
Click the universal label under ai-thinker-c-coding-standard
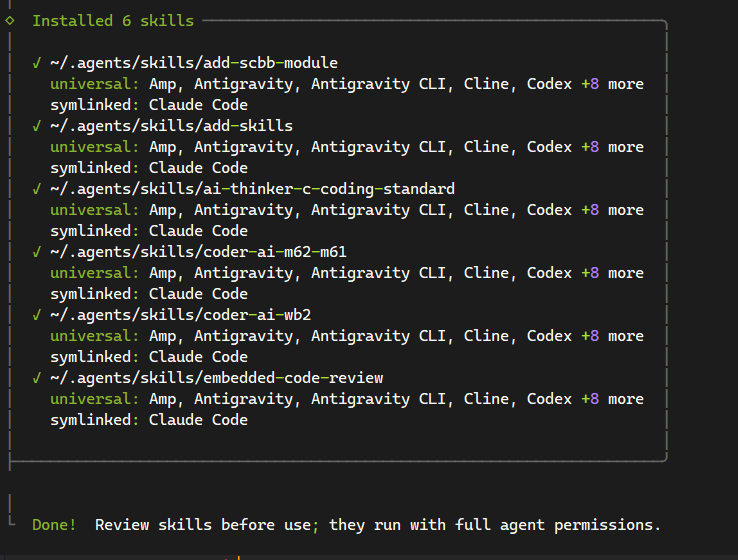tap(95, 210)
